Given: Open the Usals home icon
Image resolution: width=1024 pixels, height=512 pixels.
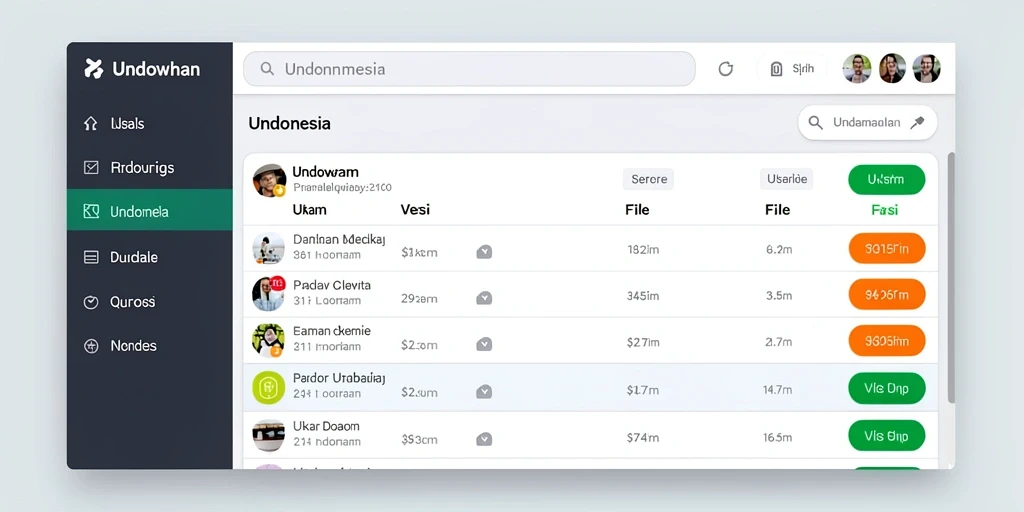Looking at the screenshot, I should click(91, 123).
